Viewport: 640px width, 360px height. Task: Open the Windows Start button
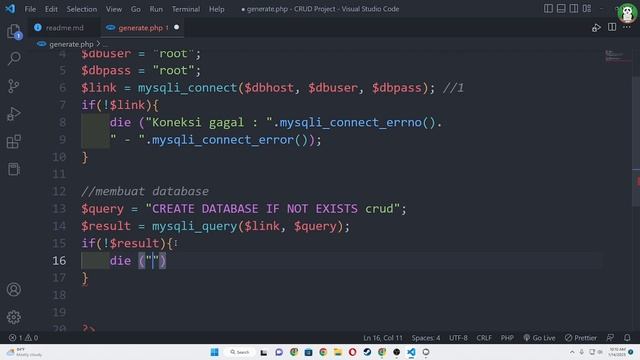point(214,352)
